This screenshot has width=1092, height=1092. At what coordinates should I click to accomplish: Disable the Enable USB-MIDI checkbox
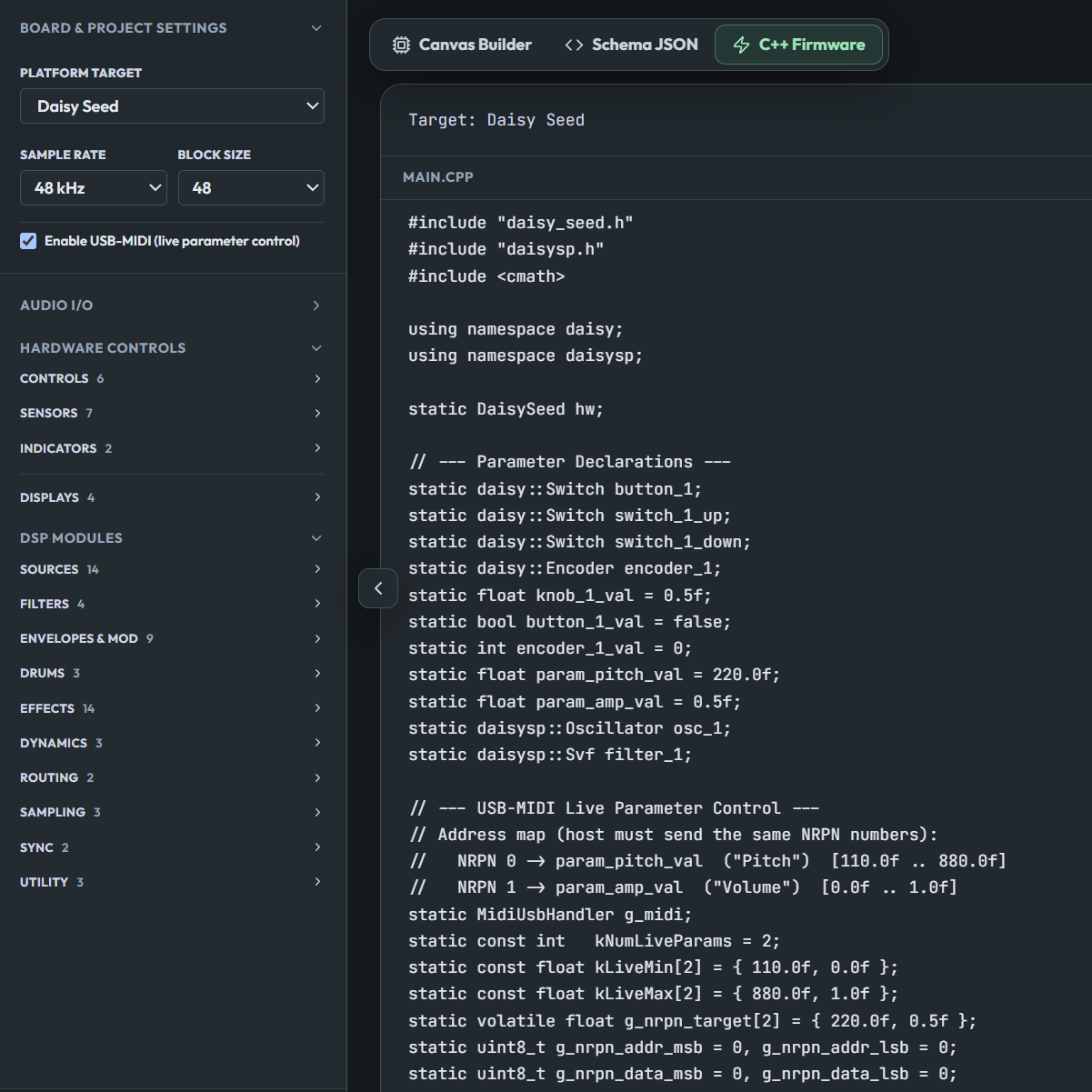[x=28, y=241]
